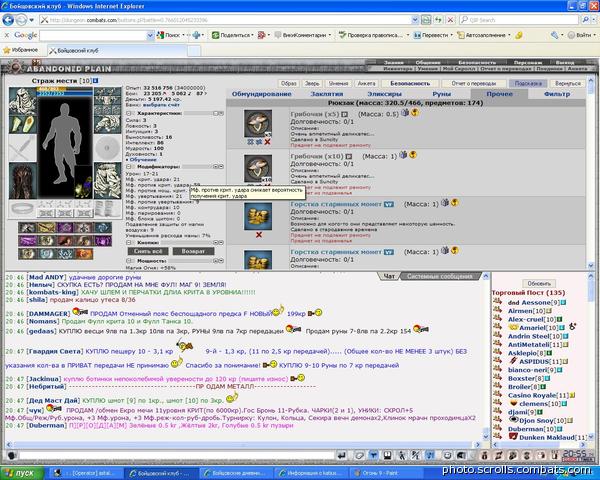Screen dimensions: 600x480
Task: Click Обновить above the player list
Action: [x=539, y=284]
